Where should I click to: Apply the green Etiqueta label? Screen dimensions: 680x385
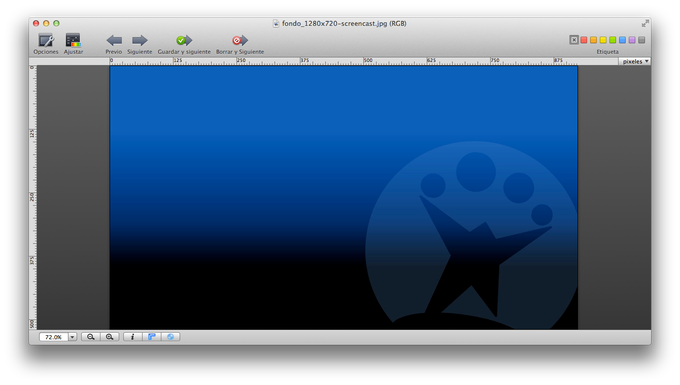coord(612,40)
